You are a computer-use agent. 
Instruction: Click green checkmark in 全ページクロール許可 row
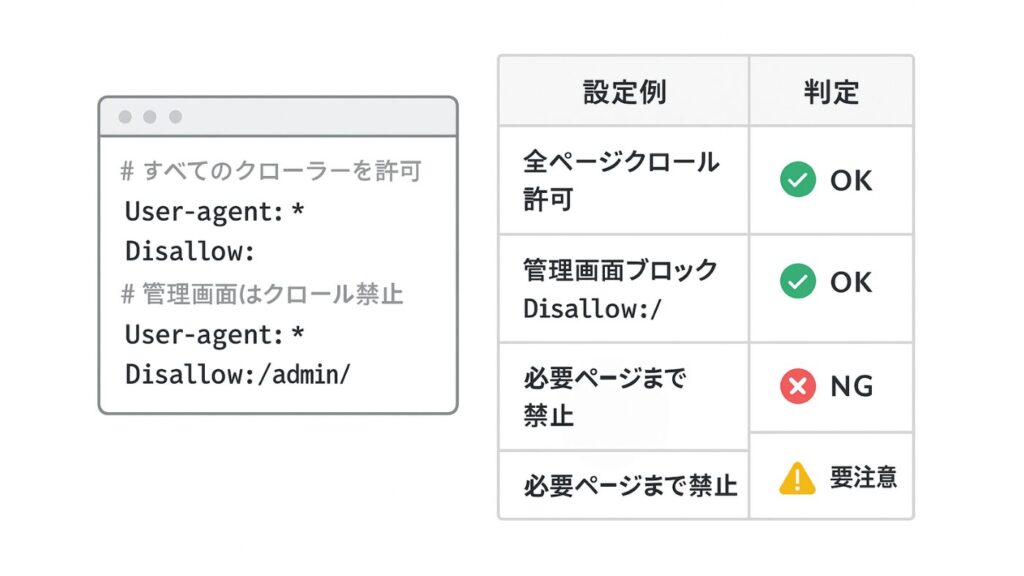point(797,181)
